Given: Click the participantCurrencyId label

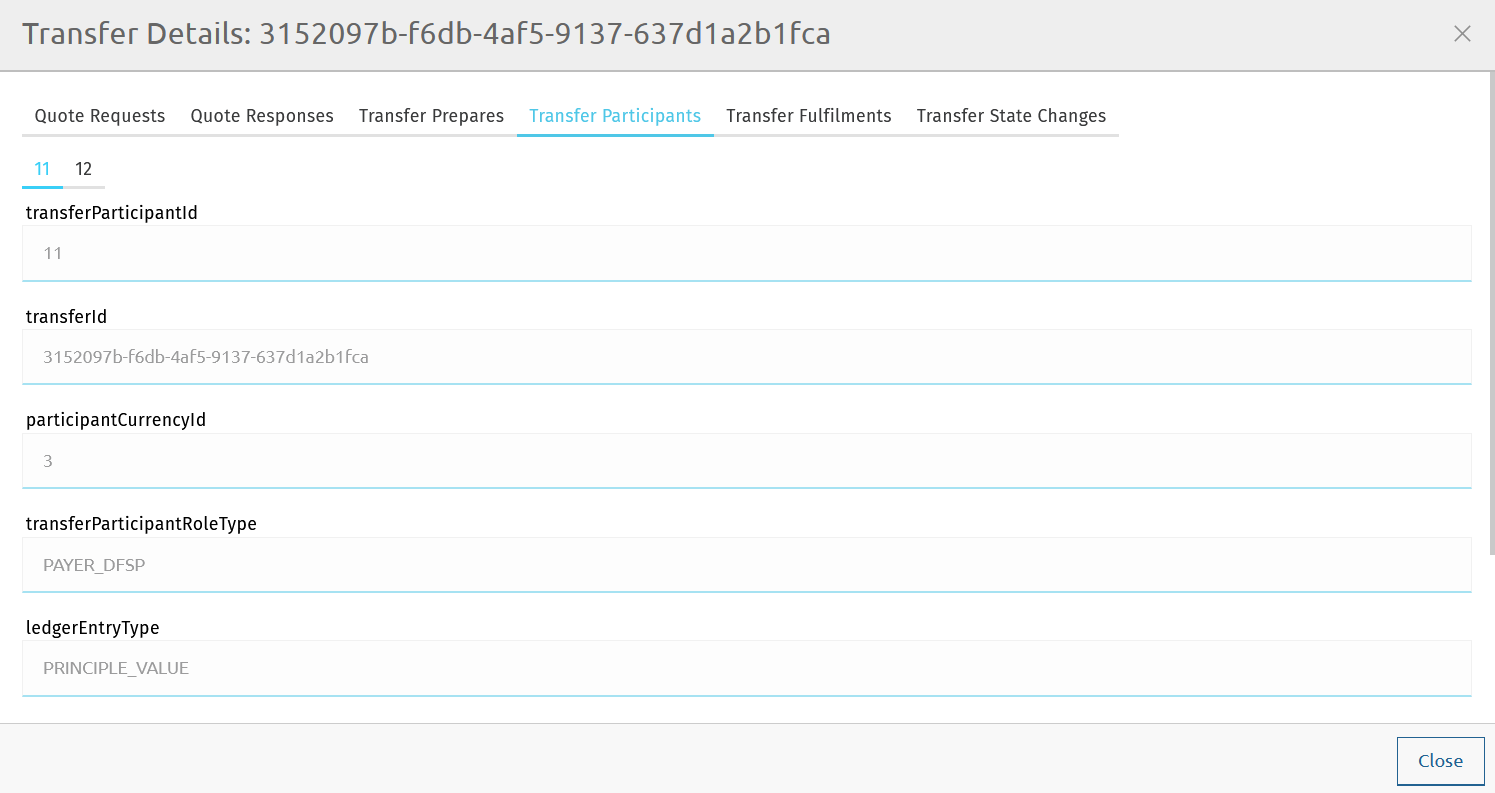Looking at the screenshot, I should pyautogui.click(x=116, y=420).
